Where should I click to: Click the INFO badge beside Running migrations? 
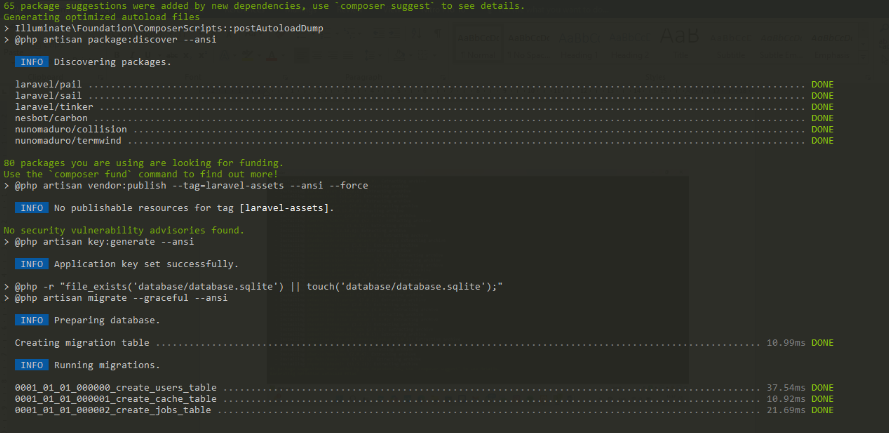(x=31, y=365)
